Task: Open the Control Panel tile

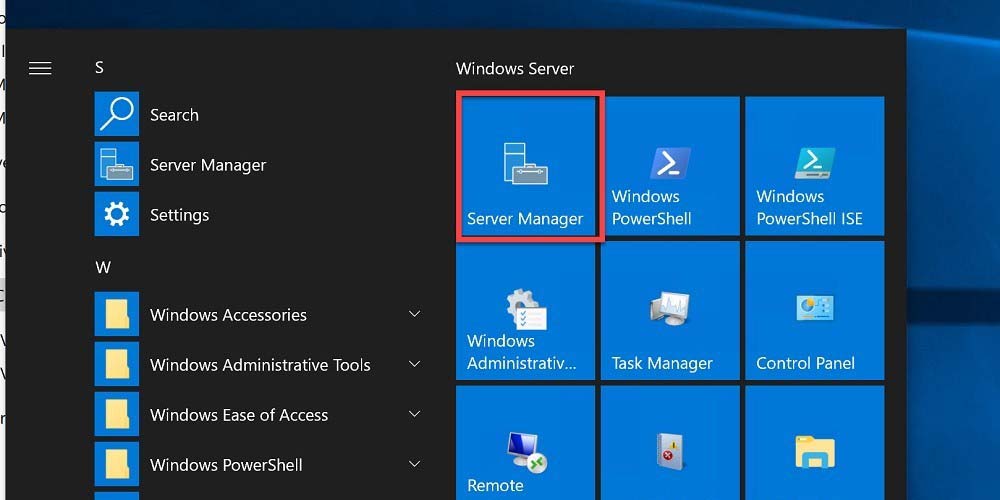Action: click(x=814, y=311)
